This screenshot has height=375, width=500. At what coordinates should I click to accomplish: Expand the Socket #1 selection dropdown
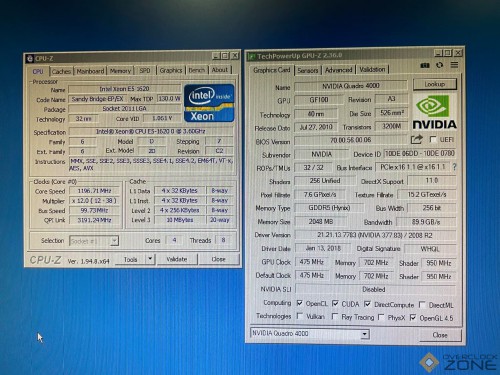click(114, 240)
